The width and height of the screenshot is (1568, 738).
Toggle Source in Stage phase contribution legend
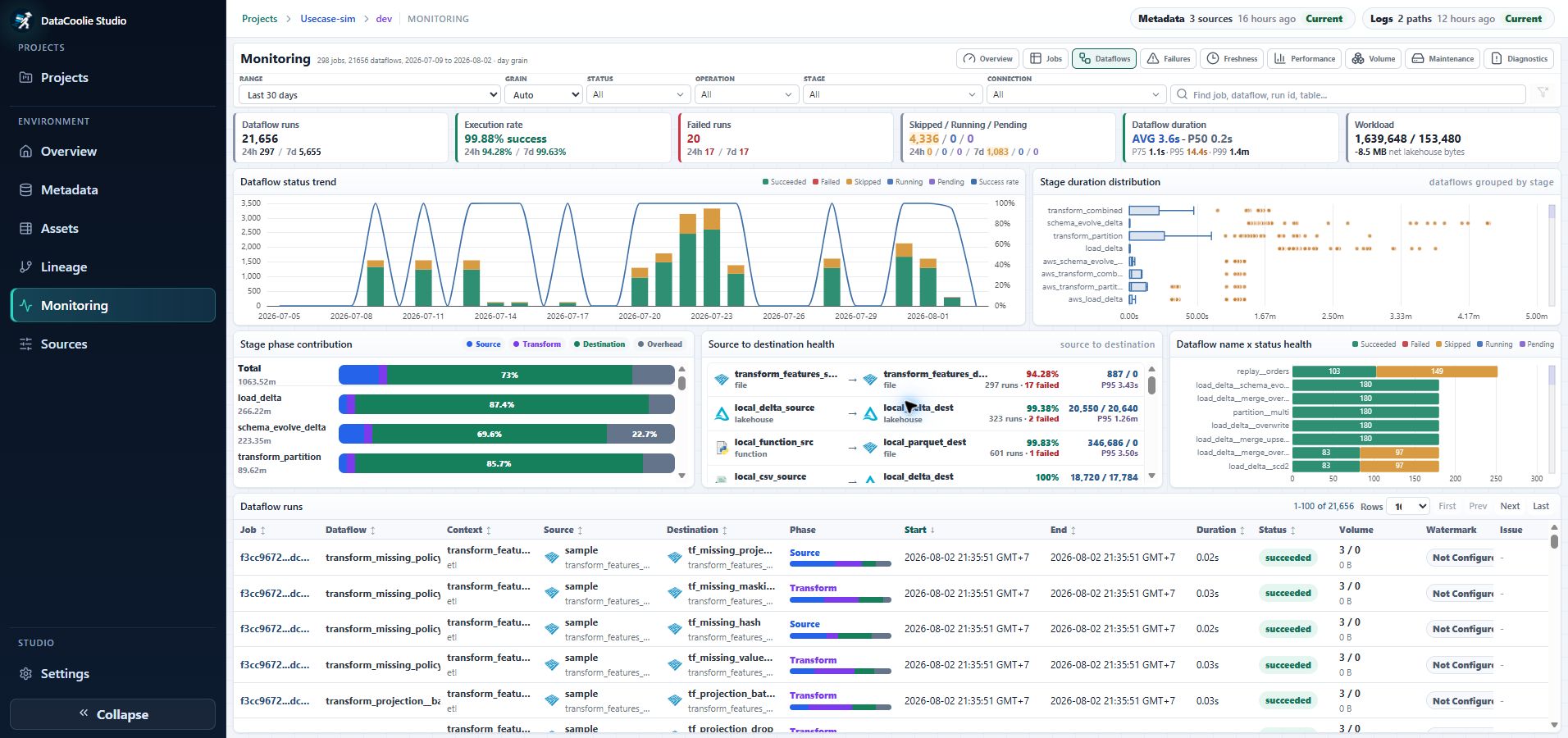pos(484,344)
